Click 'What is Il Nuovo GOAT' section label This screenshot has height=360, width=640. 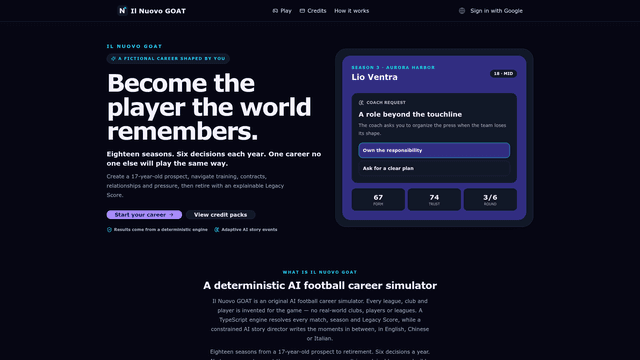tap(320, 272)
